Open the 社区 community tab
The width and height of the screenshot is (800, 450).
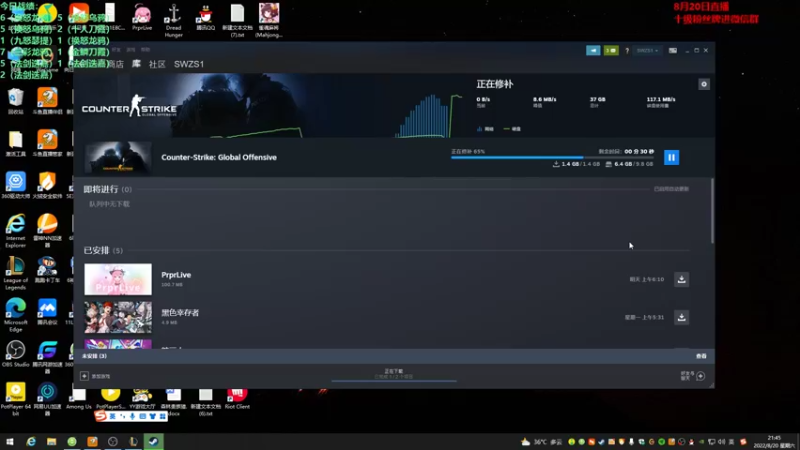point(157,64)
